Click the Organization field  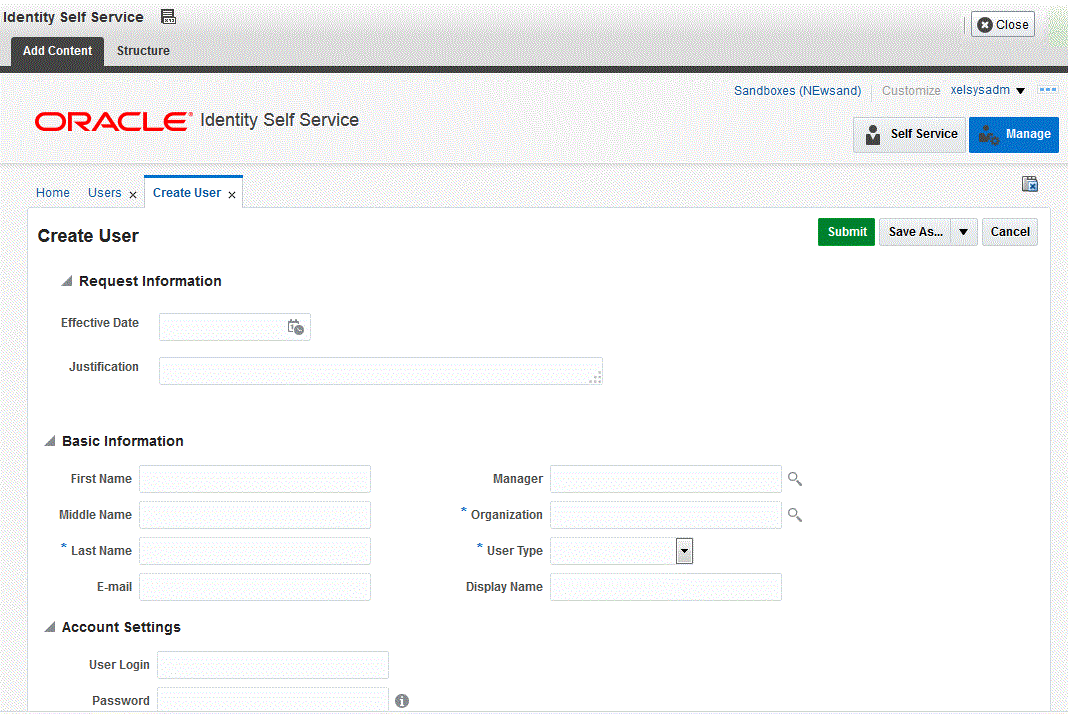tap(665, 515)
